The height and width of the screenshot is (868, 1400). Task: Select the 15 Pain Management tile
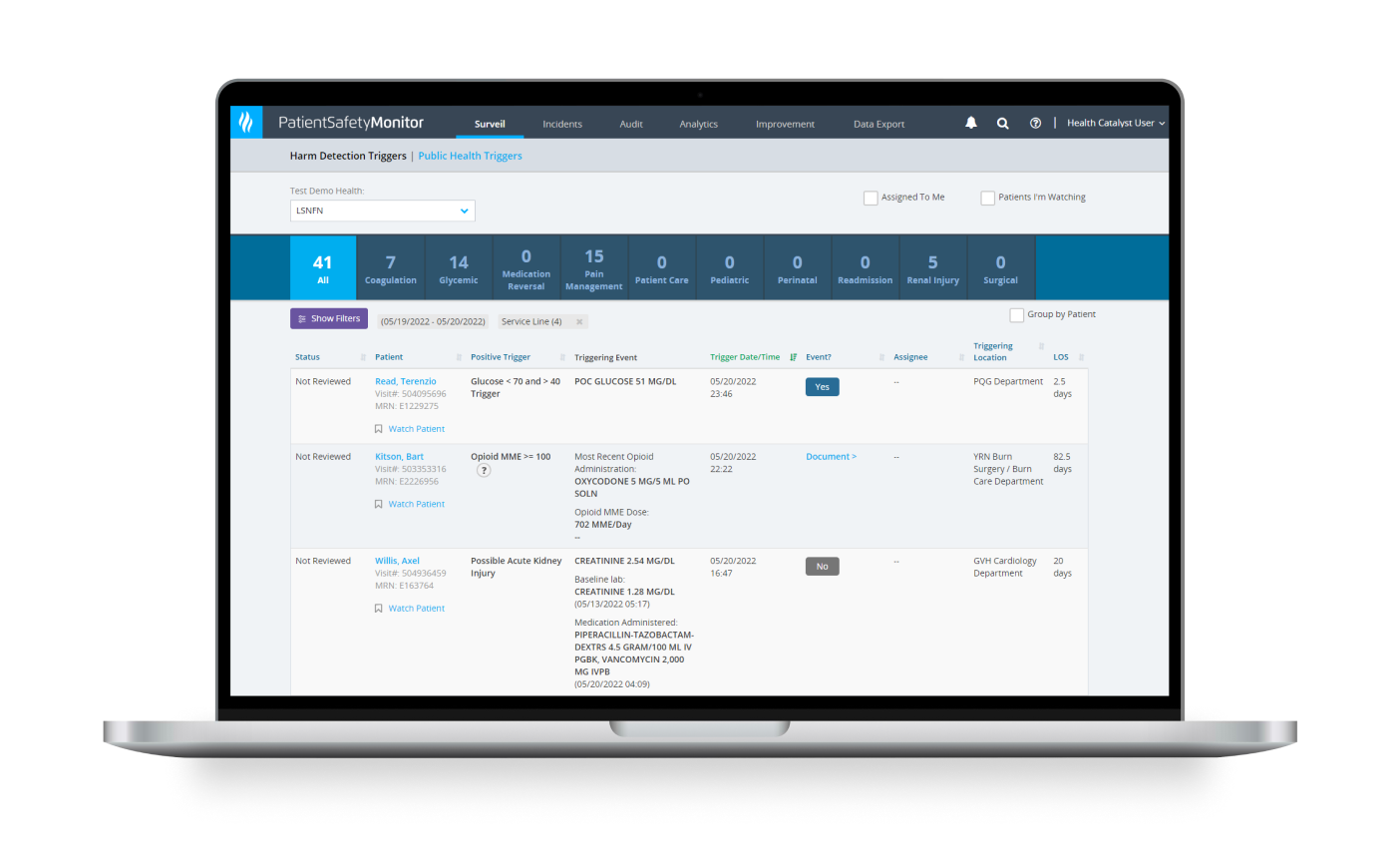coord(594,267)
